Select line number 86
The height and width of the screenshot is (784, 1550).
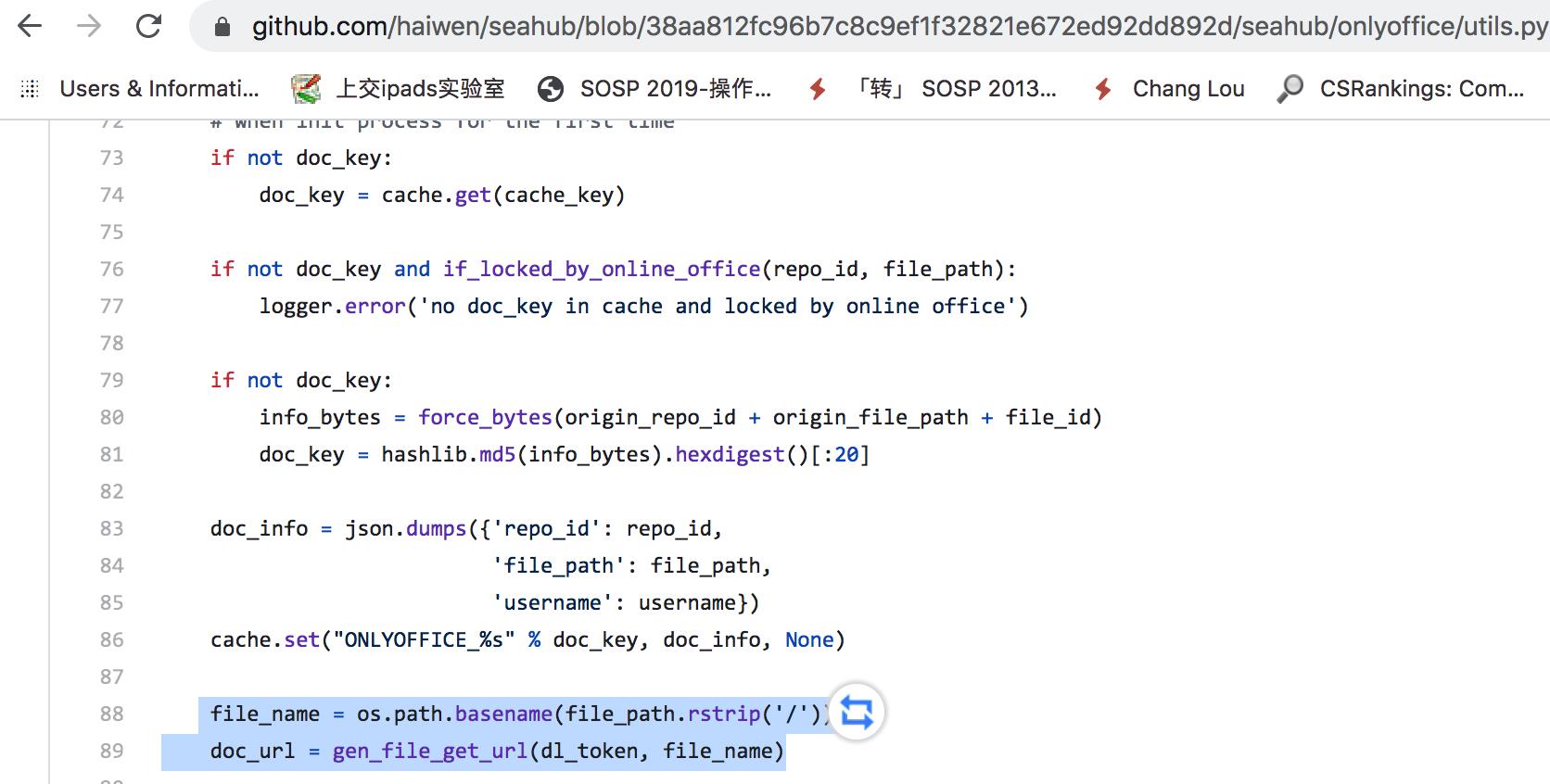[111, 639]
